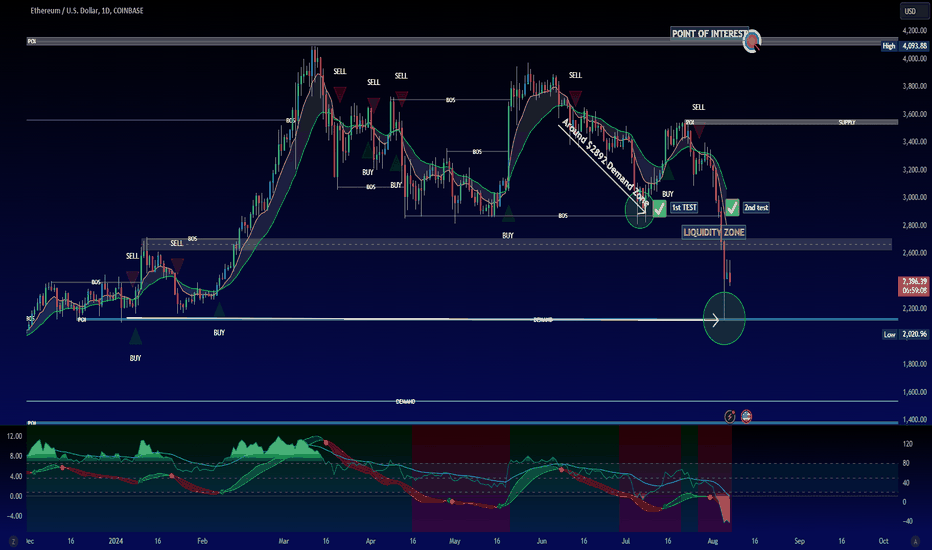932x550 pixels.
Task: Click 12.00 on the indicator left scale
Action: point(15,436)
